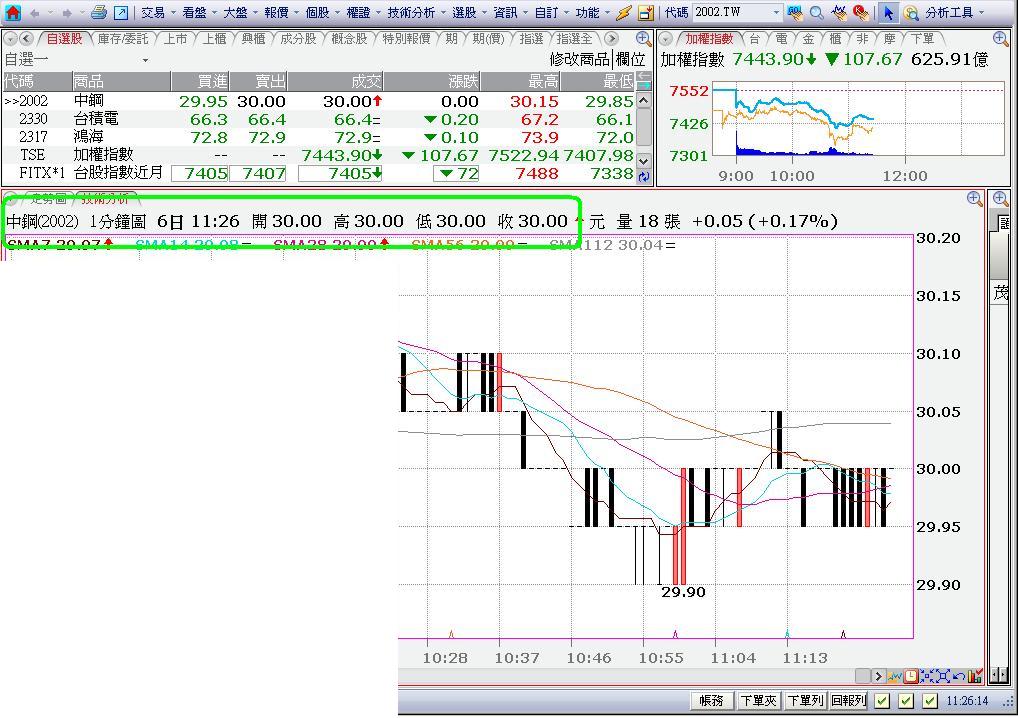Toggle the second status bar checkbox
Viewport: 1018px width, 718px height.
[906, 701]
